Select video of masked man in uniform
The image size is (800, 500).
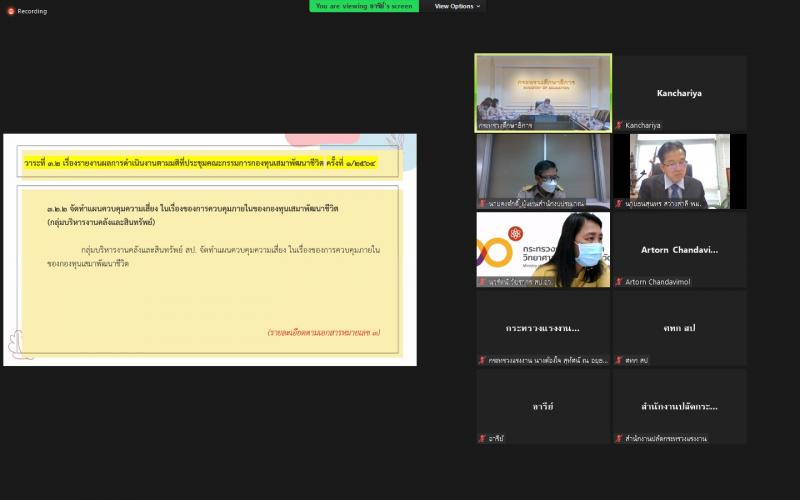pyautogui.click(x=543, y=171)
